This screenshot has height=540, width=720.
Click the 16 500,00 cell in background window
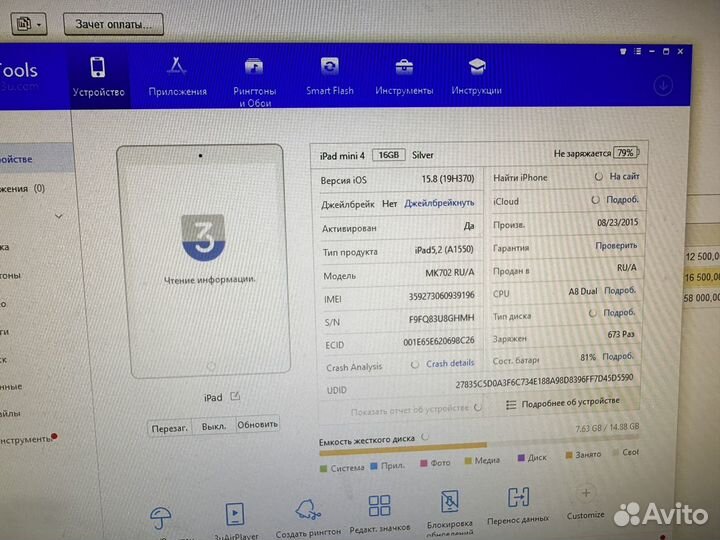coord(702,277)
